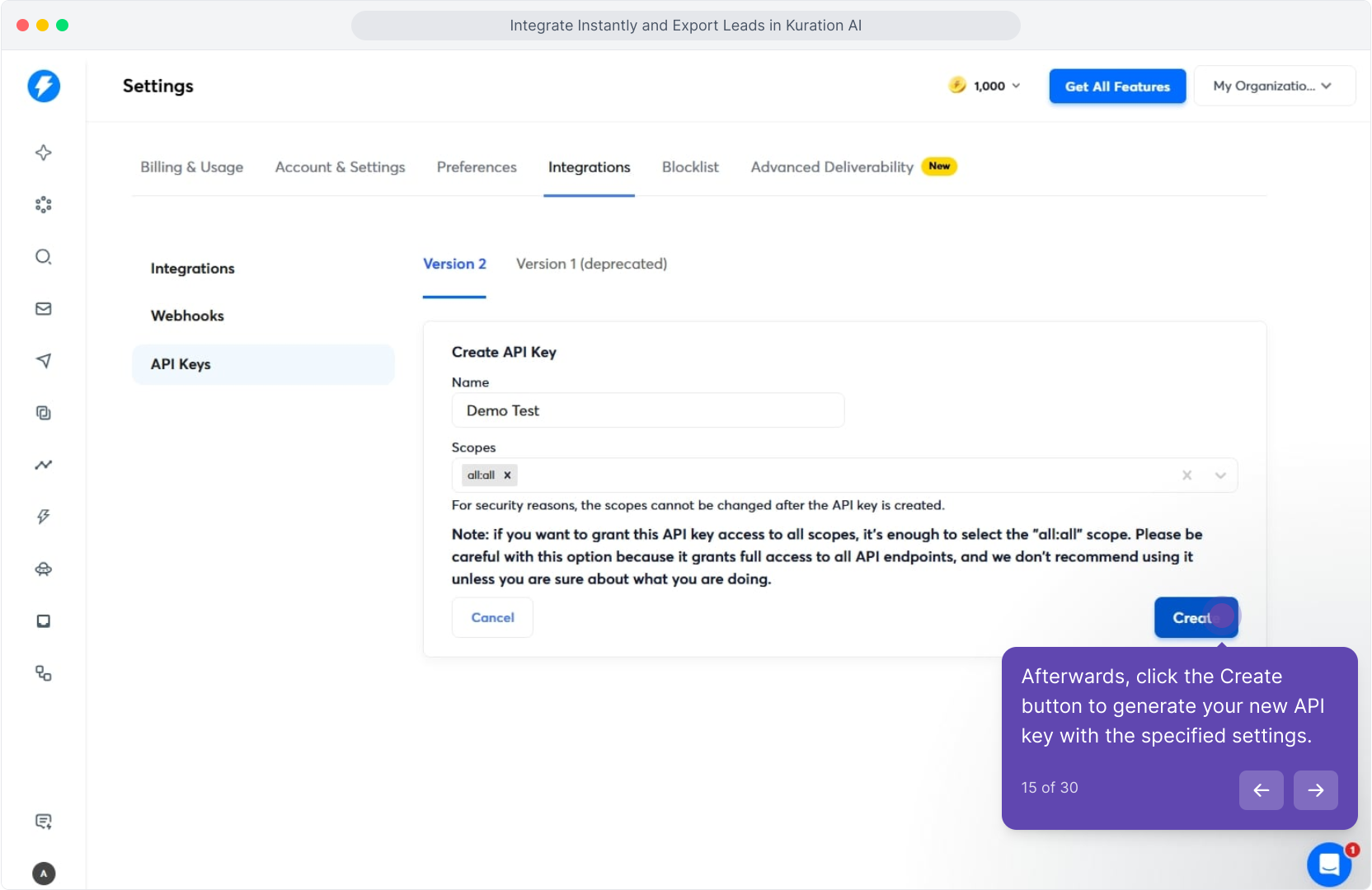Click the user avatar 'A' icon
The height and width of the screenshot is (890, 1372).
pyautogui.click(x=44, y=874)
